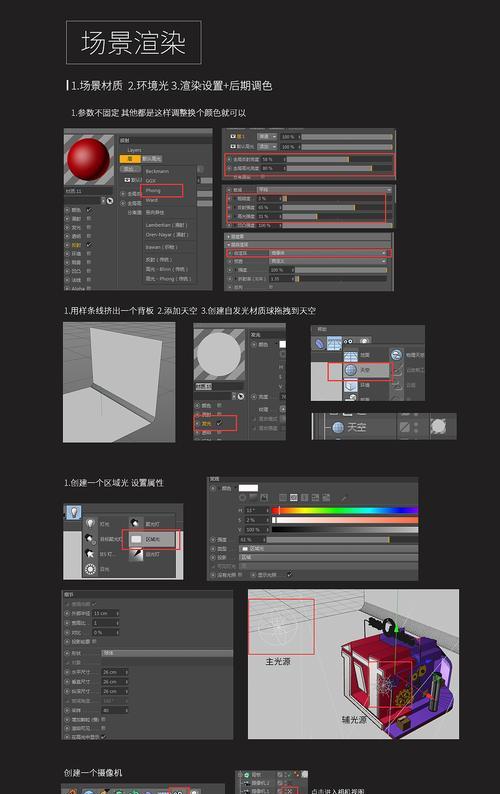Click the luminous material tag on sky
Screen dimensions: 500x794
coord(438,427)
